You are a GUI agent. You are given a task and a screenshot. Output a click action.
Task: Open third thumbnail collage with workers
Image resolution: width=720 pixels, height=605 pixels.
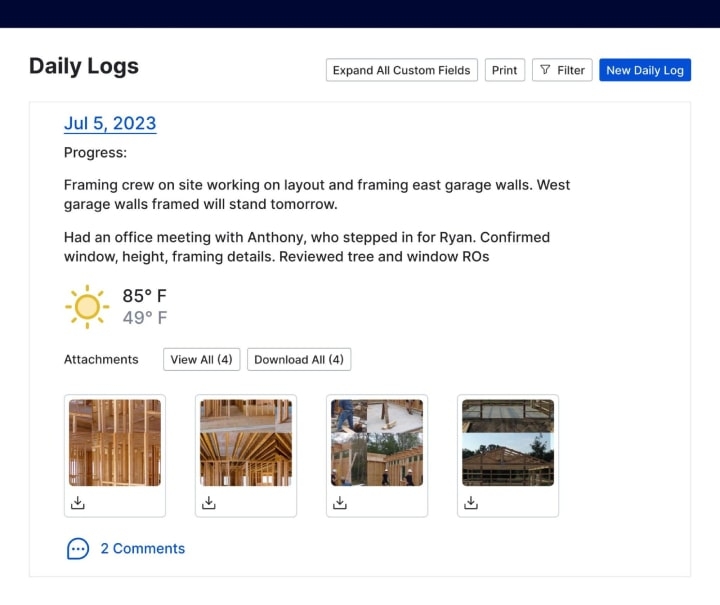377,443
